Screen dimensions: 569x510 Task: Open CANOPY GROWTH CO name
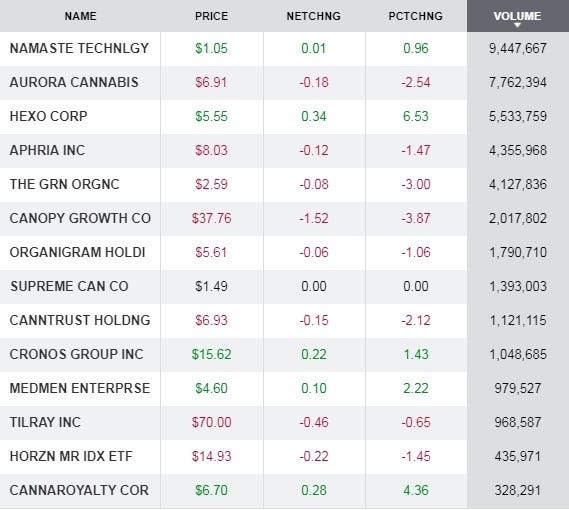point(80,218)
